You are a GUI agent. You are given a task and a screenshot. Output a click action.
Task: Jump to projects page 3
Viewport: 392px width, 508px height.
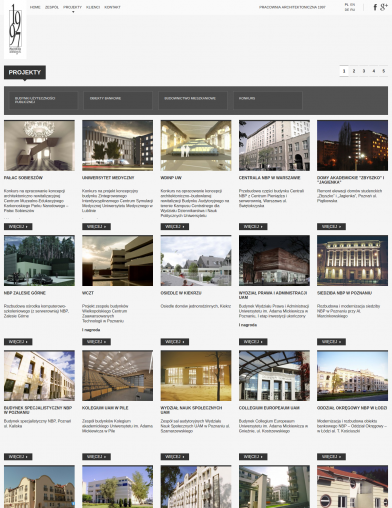pyautogui.click(x=364, y=71)
